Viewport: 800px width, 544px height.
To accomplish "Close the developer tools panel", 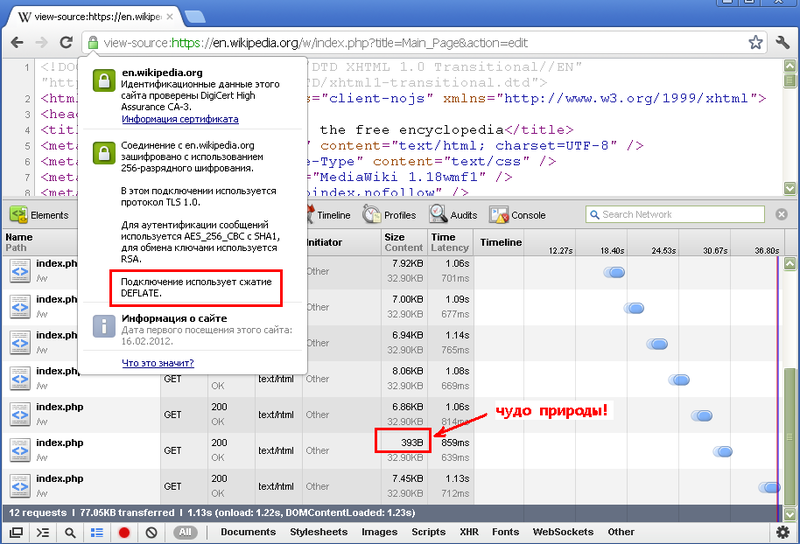I will (x=781, y=214).
